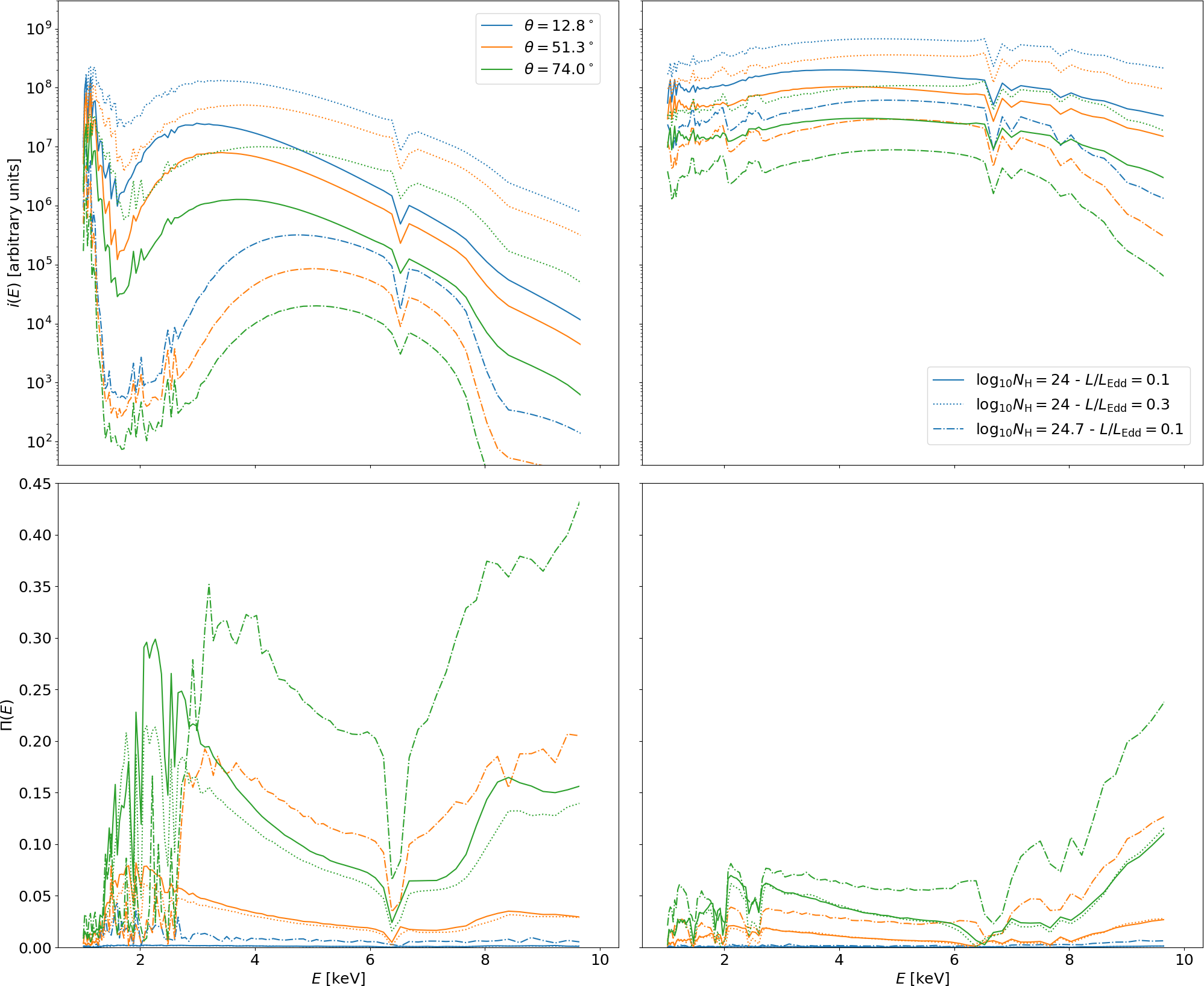1204x986 pixels.
Task: Click the i(E) [arbitrary units] axis label
Action: 13,233
